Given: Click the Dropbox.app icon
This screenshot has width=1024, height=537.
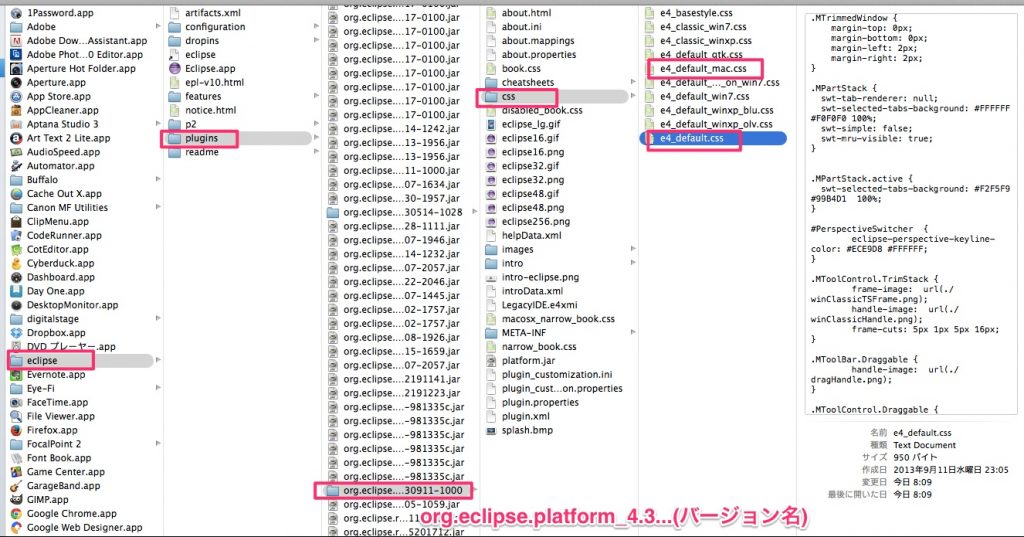Looking at the screenshot, I should click(x=16, y=333).
